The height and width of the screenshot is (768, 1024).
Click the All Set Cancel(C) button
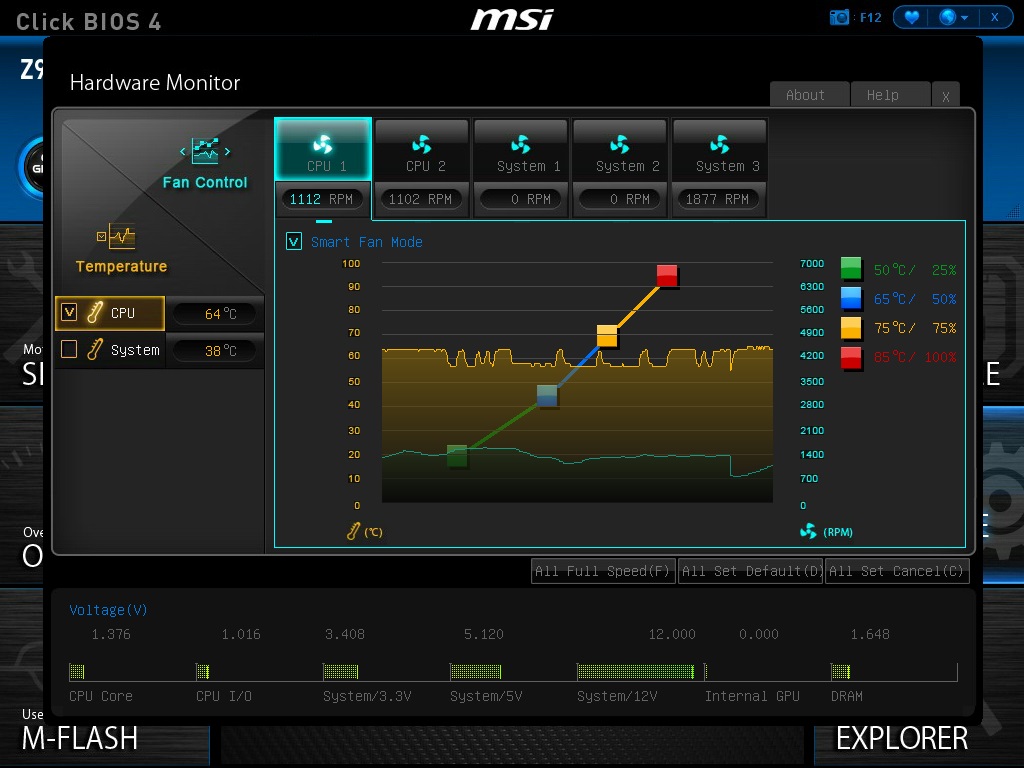click(x=897, y=571)
